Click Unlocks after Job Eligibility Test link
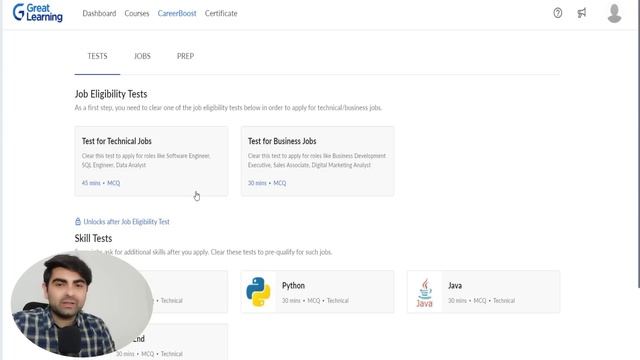 pyautogui.click(x=126, y=222)
